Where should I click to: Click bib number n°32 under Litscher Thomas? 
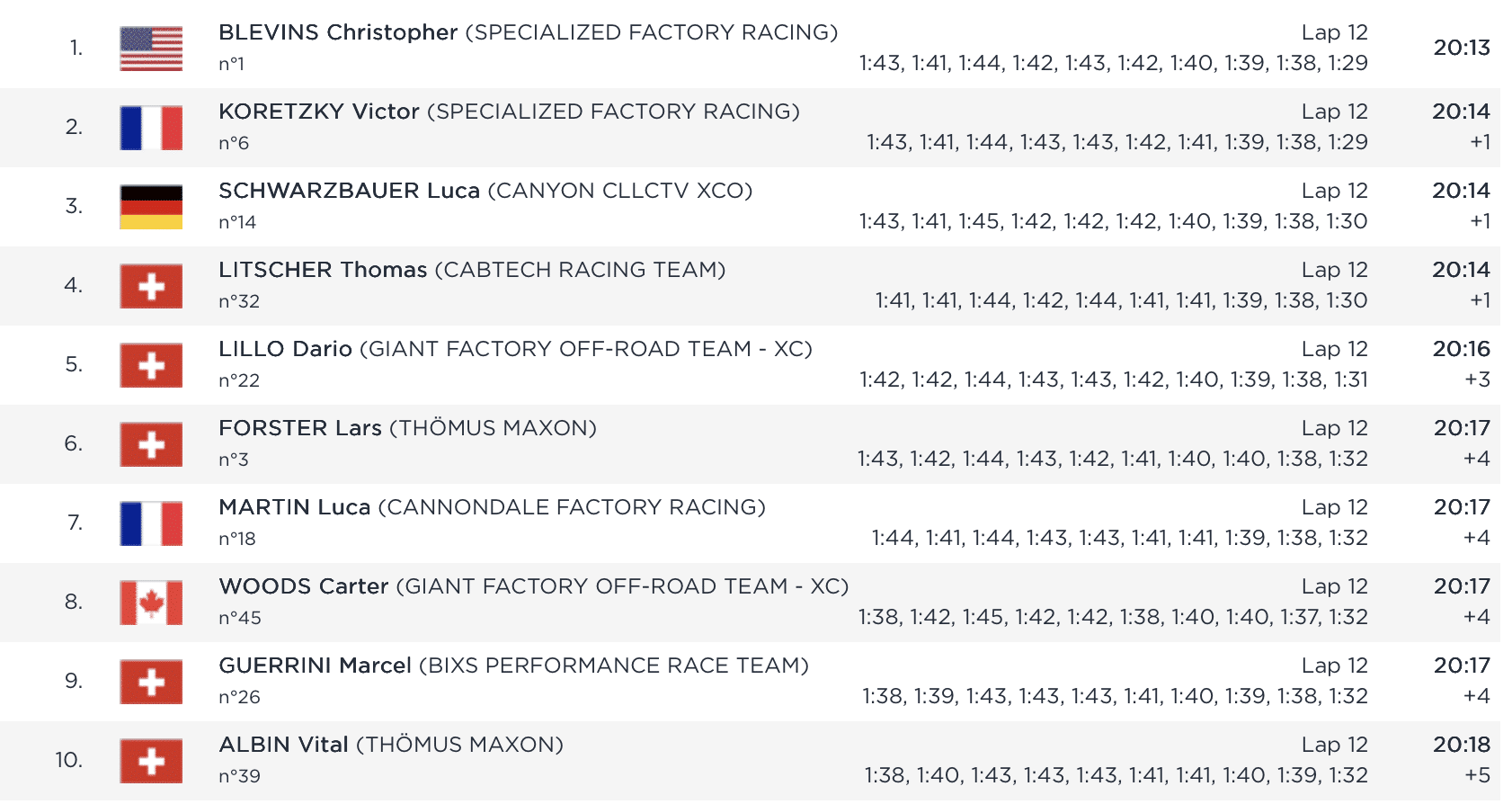click(239, 301)
